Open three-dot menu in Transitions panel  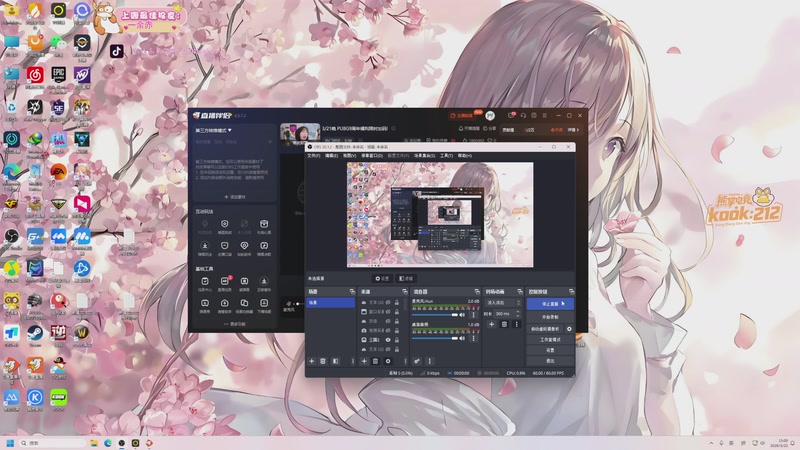point(516,324)
